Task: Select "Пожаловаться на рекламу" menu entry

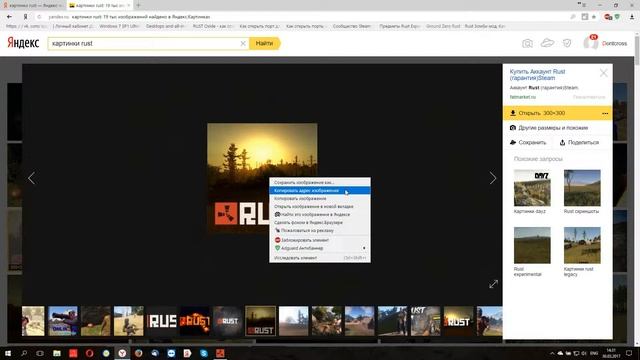Action: coord(320,231)
